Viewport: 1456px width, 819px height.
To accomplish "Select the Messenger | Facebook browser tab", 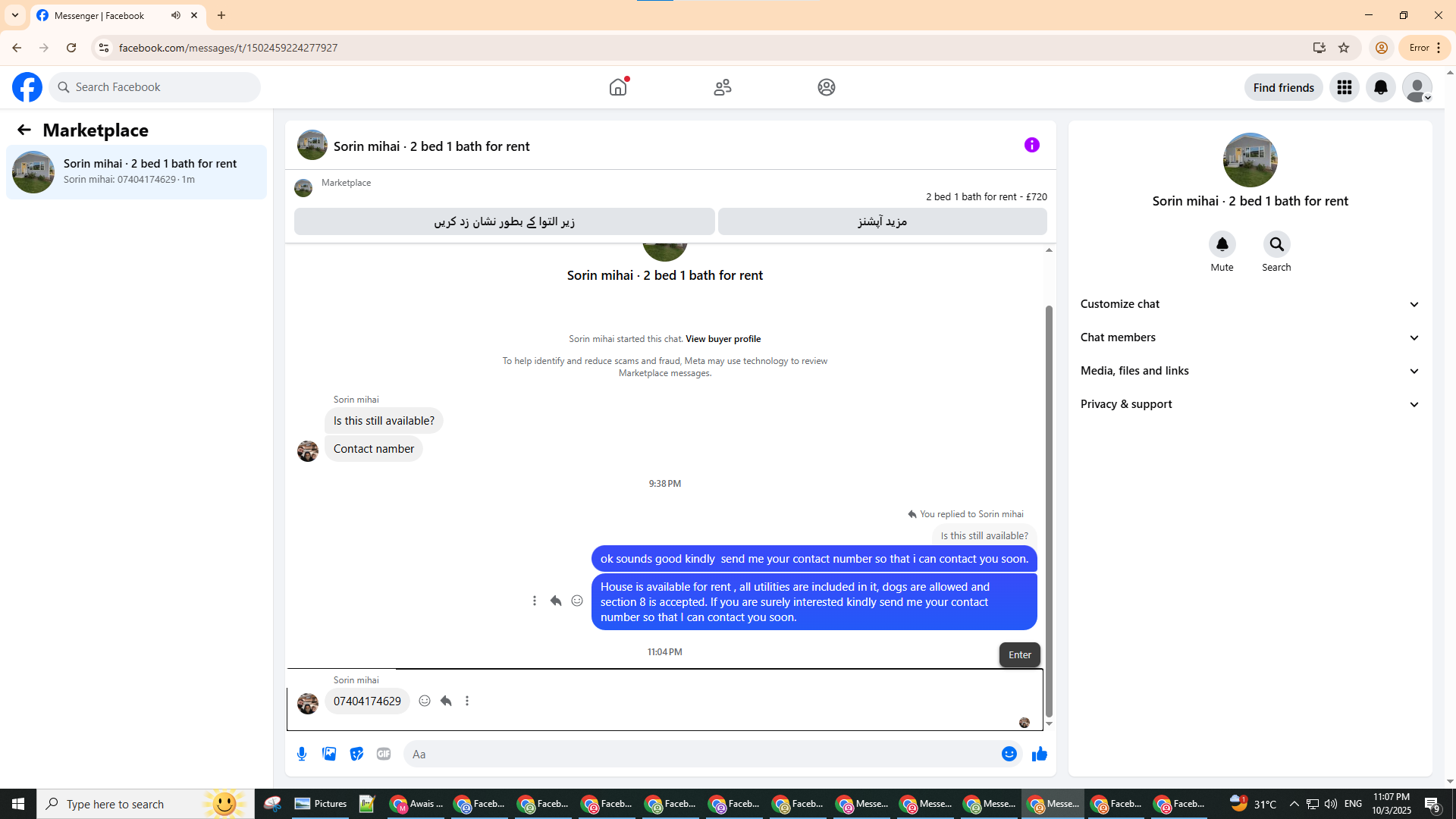I will coord(118,15).
